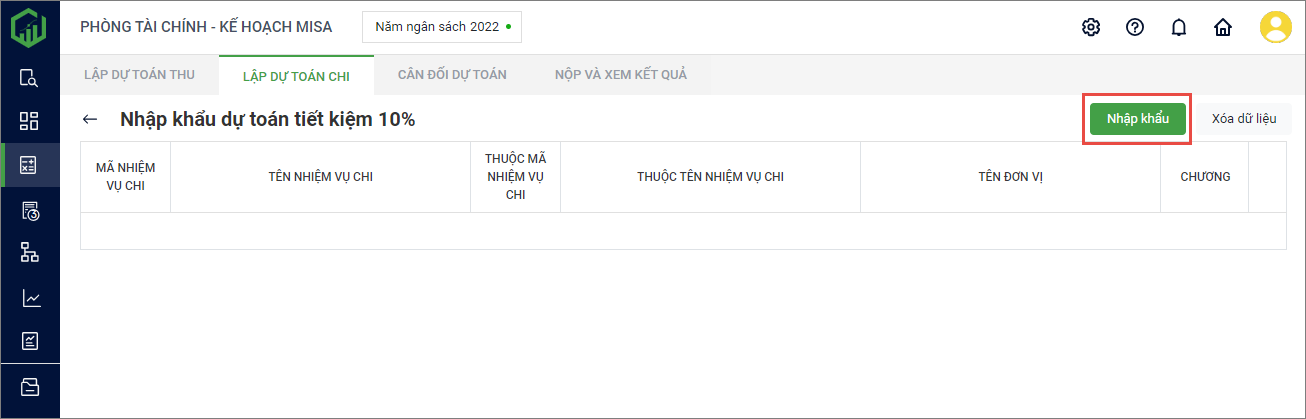The image size is (1306, 419).
Task: Click the MISA logo icon
Action: [x=29, y=27]
